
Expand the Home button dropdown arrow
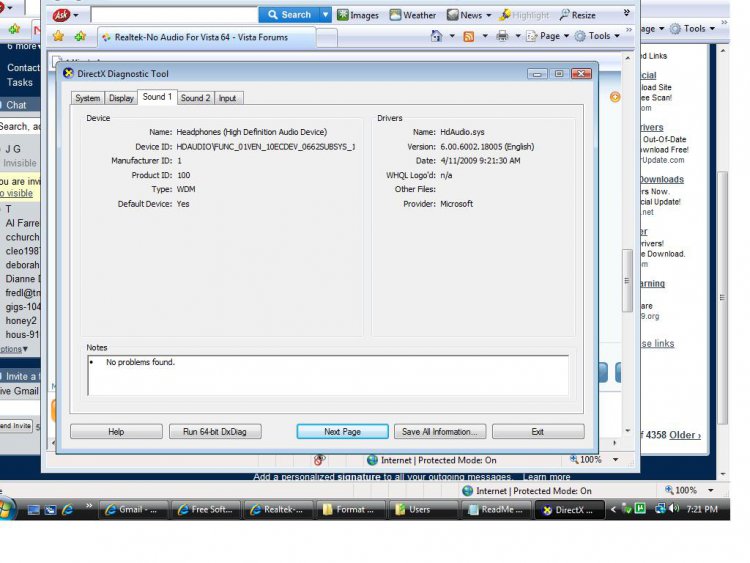click(452, 36)
